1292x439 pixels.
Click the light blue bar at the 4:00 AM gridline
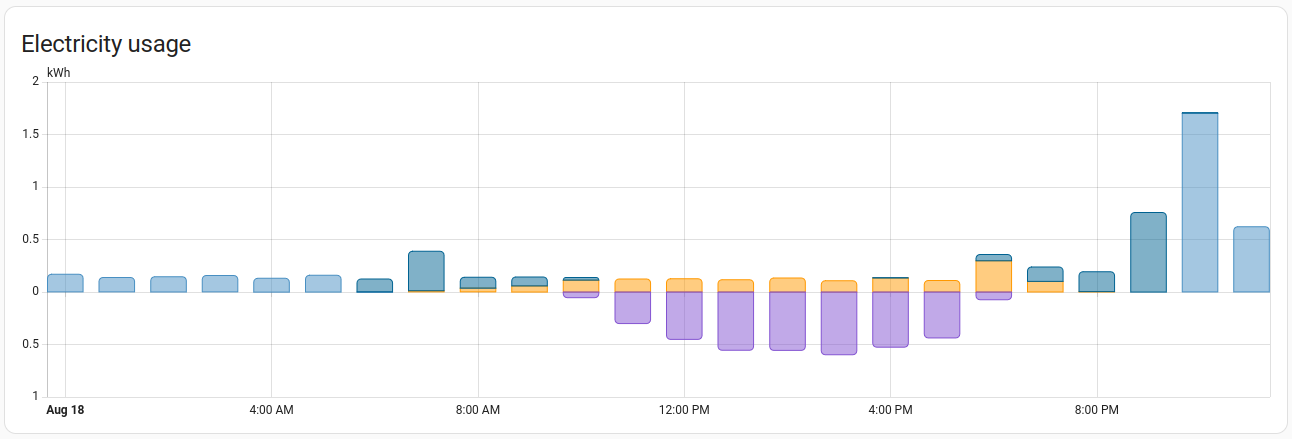point(271,285)
